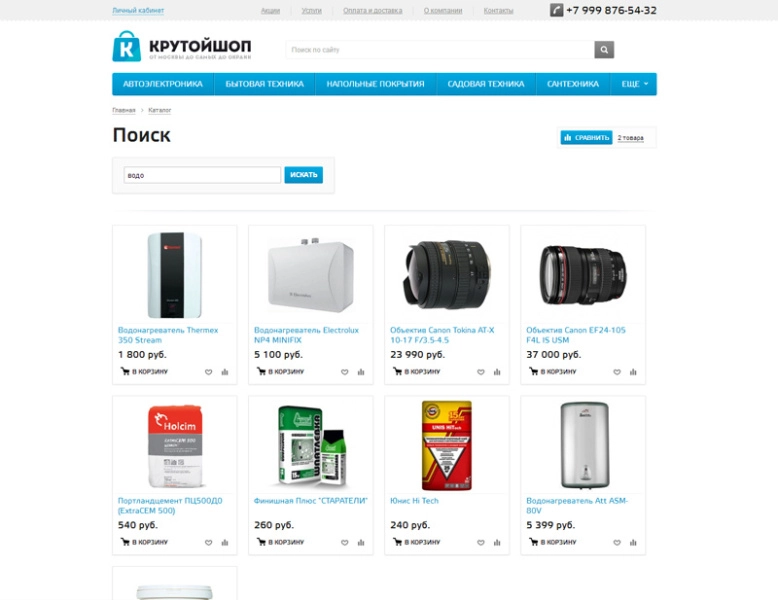Screen dimensions: 778x600
Task: Open the Electrolux water heater thumbnail
Action: coord(311,275)
